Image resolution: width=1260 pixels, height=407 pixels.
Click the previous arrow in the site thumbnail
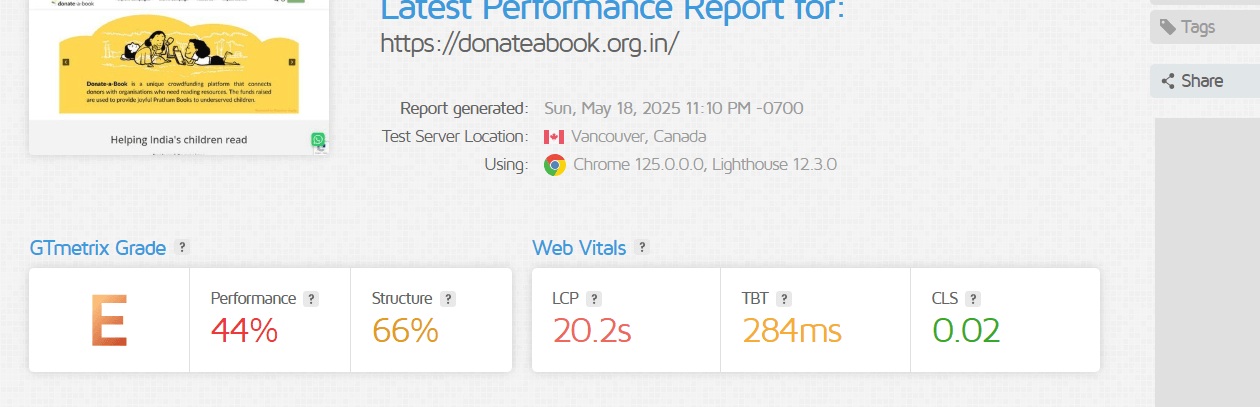point(66,62)
